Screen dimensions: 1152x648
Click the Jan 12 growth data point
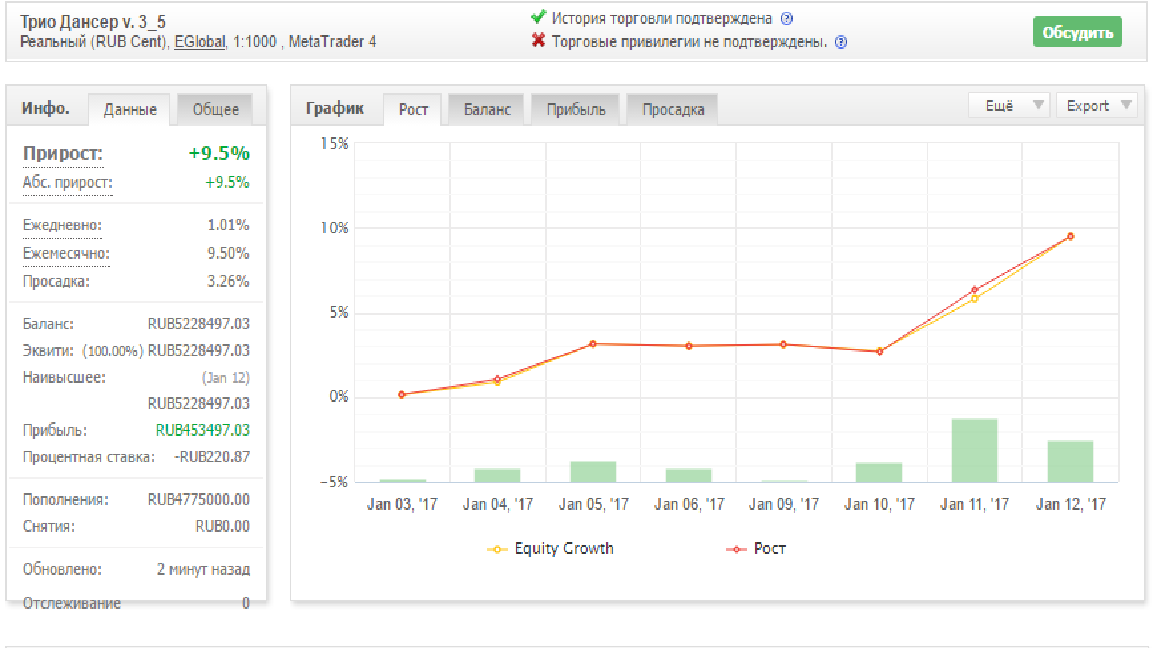1070,237
